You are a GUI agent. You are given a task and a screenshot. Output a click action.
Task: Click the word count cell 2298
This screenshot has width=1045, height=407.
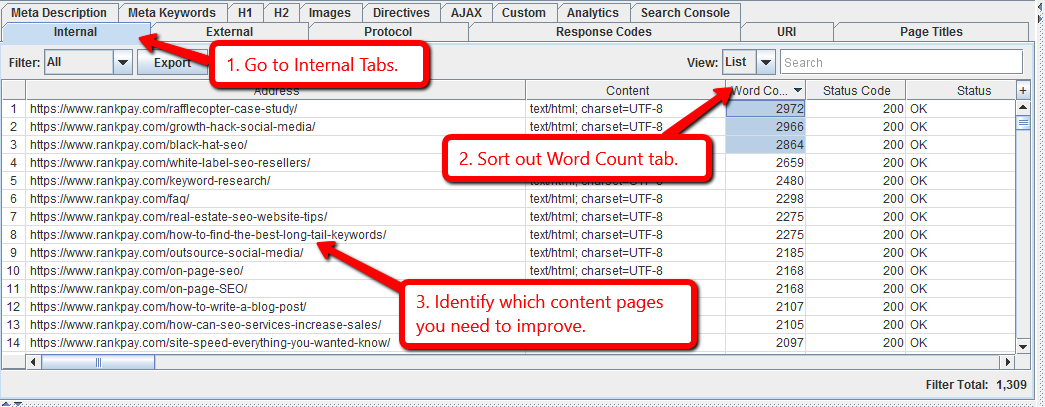pyautogui.click(x=766, y=199)
